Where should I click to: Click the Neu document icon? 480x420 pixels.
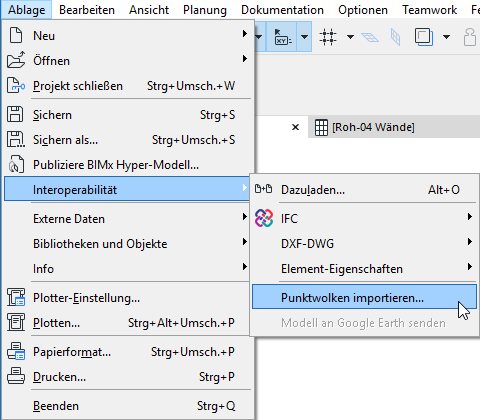point(16,35)
